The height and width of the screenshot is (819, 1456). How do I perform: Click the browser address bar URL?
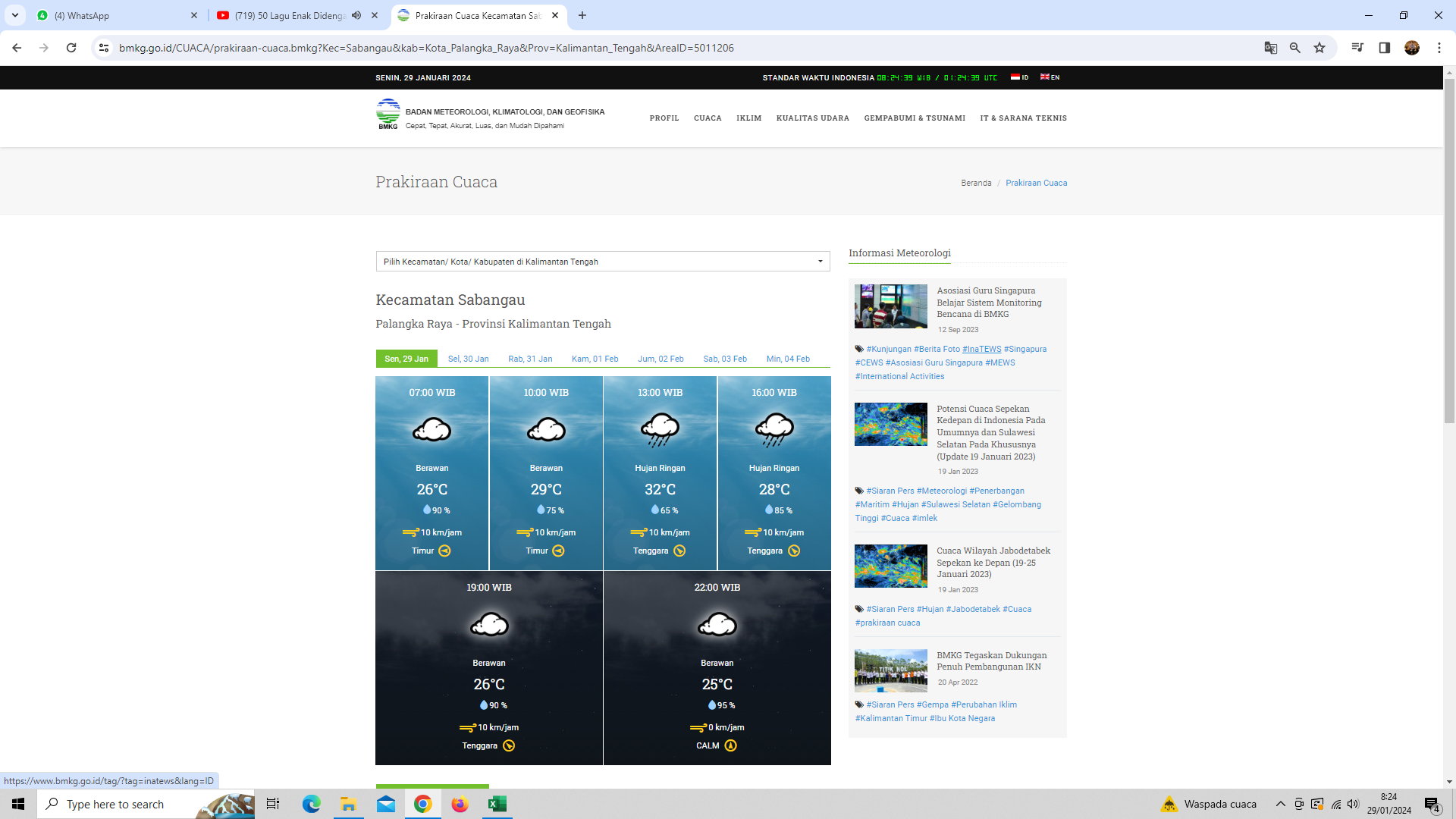coord(426,48)
